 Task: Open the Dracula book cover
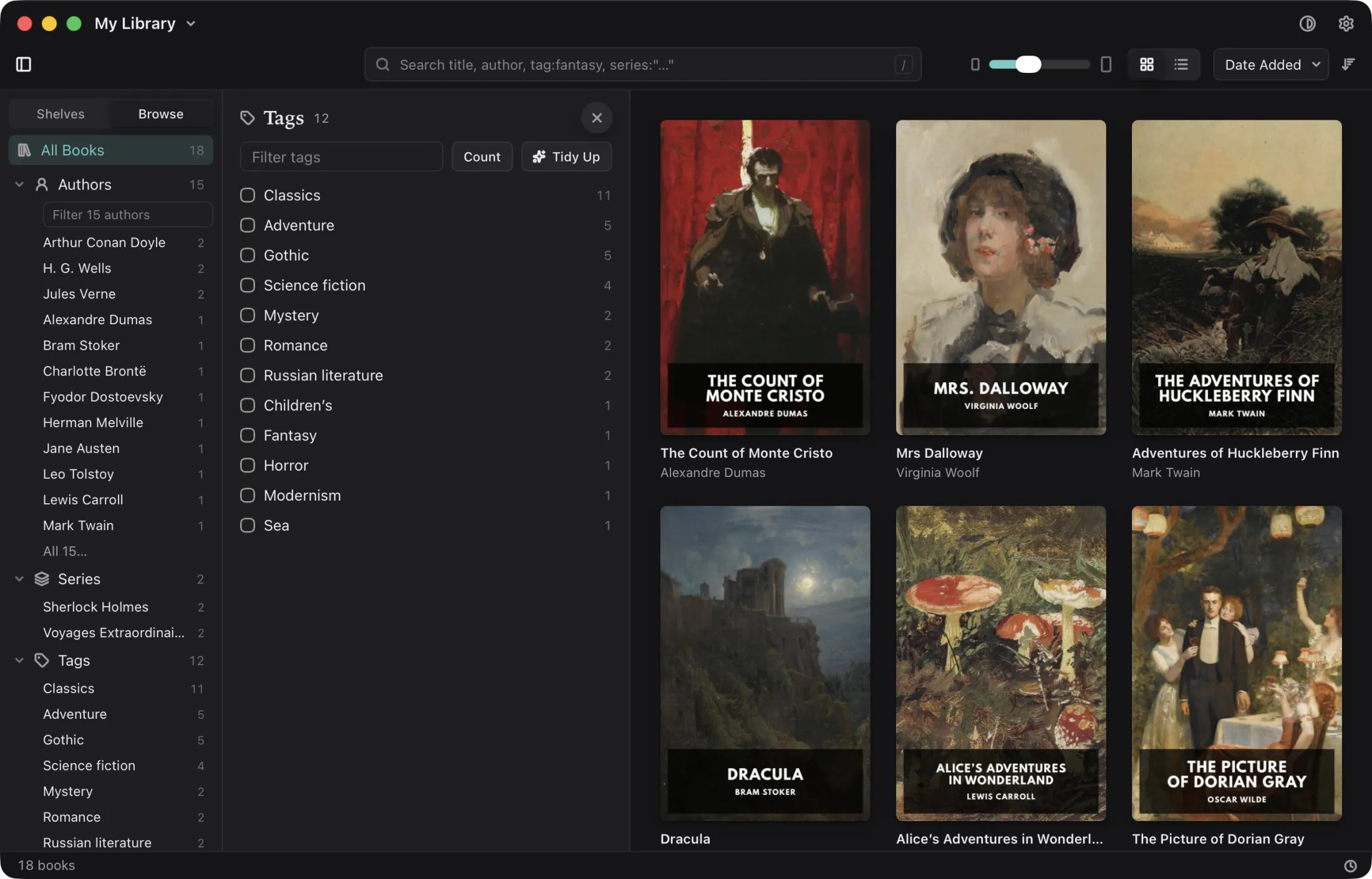pos(765,663)
